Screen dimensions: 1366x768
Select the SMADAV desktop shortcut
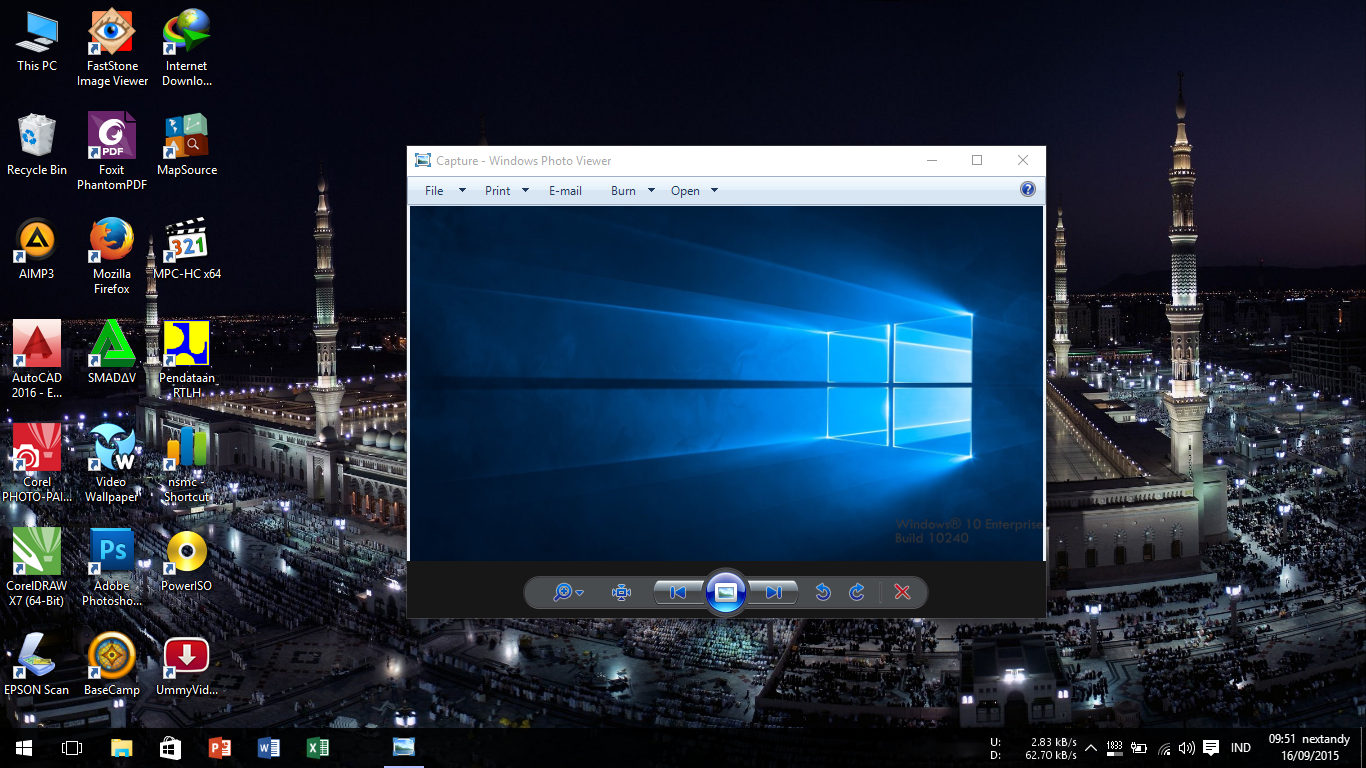pyautogui.click(x=112, y=354)
